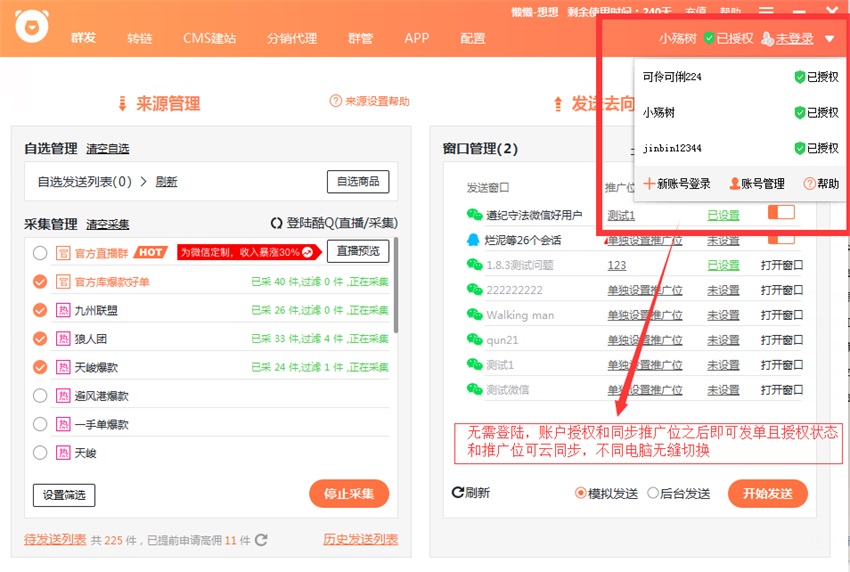This screenshot has height=572, width=850.
Task: Click the 设置筛选 button
Action: pos(64,495)
